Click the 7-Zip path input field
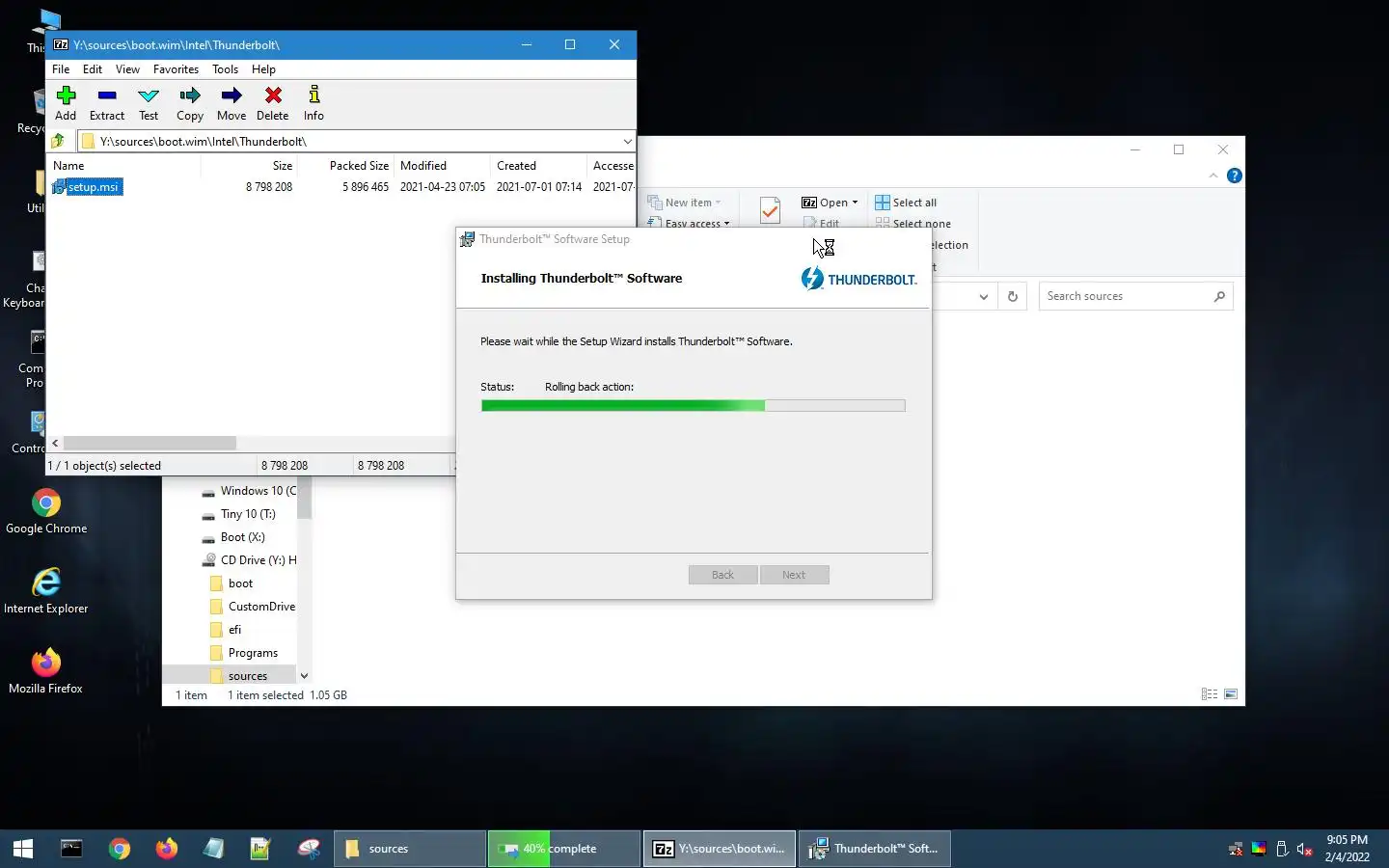 tap(349, 141)
